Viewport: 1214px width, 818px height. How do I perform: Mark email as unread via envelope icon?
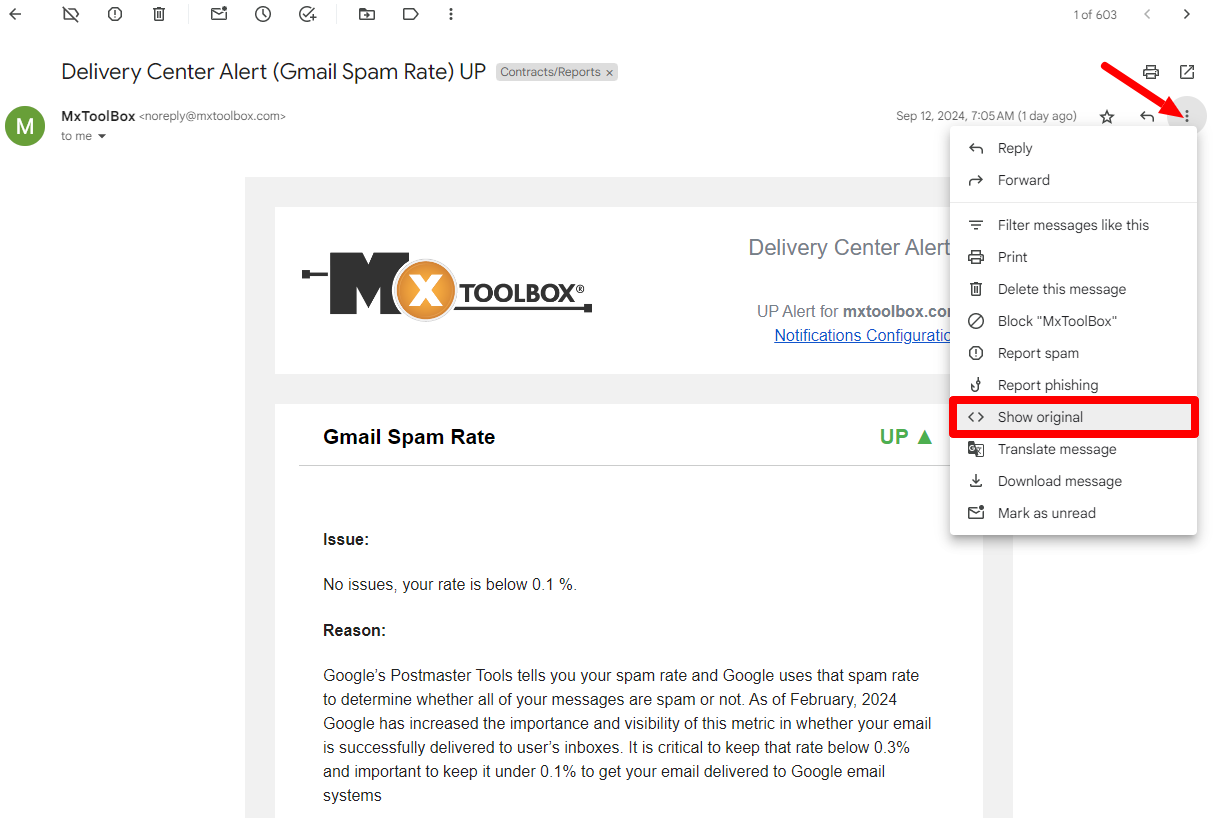pos(218,14)
